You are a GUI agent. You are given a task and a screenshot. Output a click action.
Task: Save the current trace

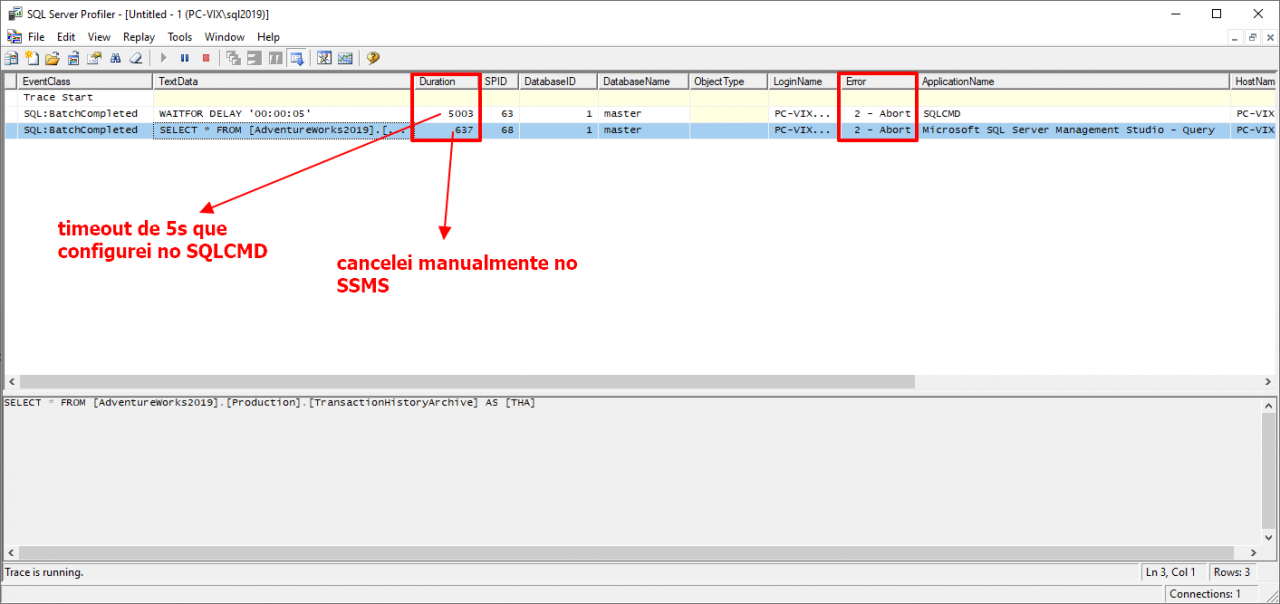click(x=74, y=58)
